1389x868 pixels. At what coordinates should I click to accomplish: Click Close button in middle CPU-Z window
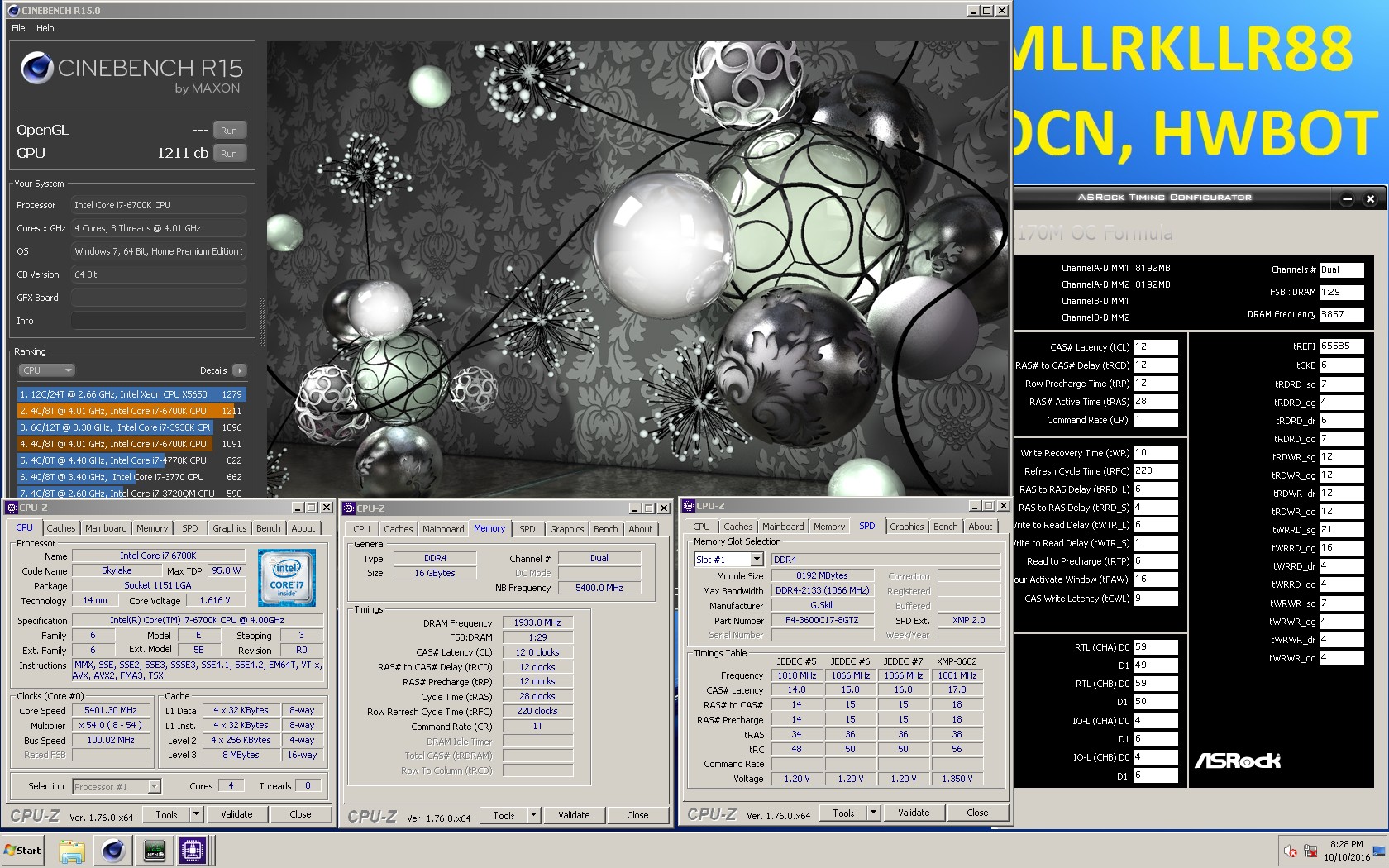click(637, 815)
